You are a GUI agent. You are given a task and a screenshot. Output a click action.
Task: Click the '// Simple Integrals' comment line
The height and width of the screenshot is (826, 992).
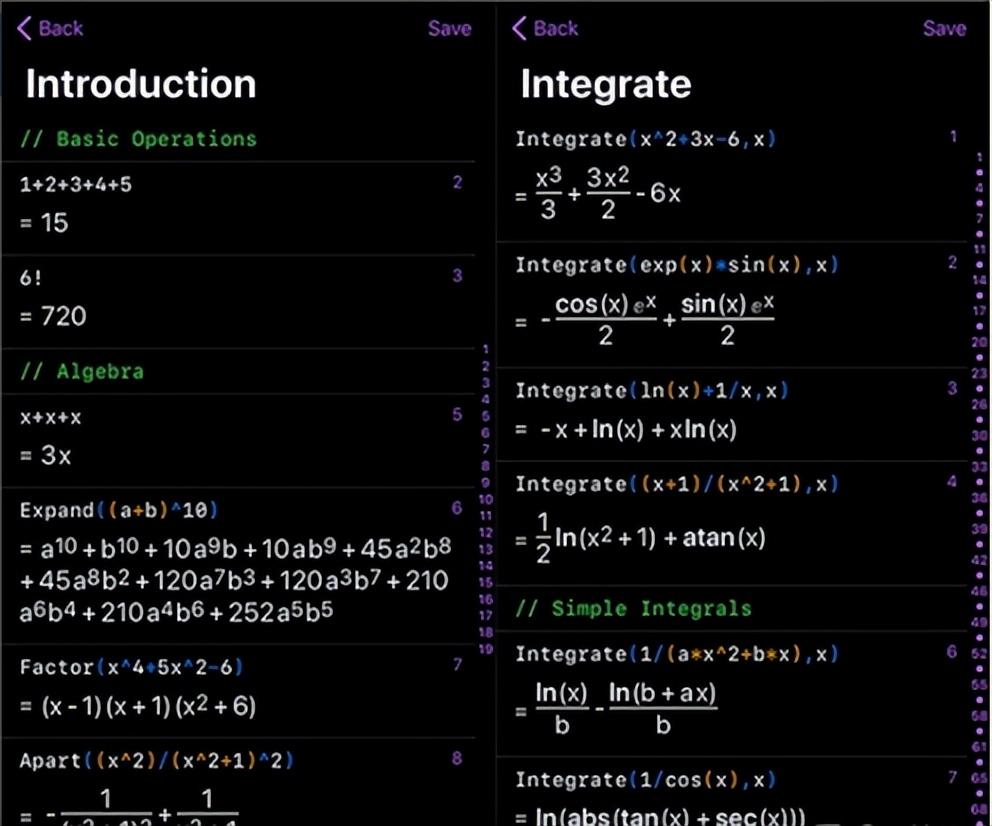(633, 608)
